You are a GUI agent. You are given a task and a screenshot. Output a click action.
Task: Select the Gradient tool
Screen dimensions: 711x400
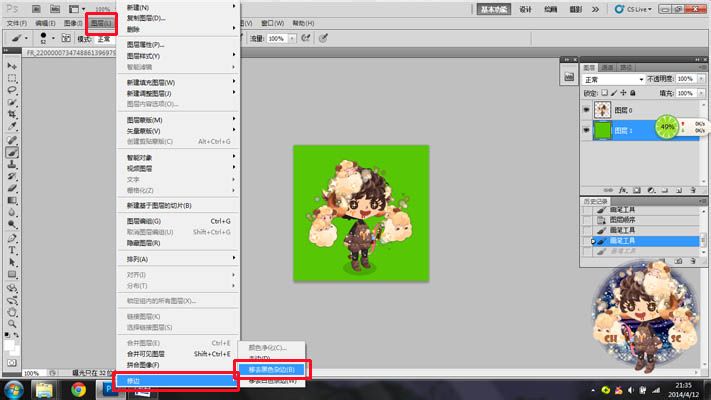tap(12, 200)
